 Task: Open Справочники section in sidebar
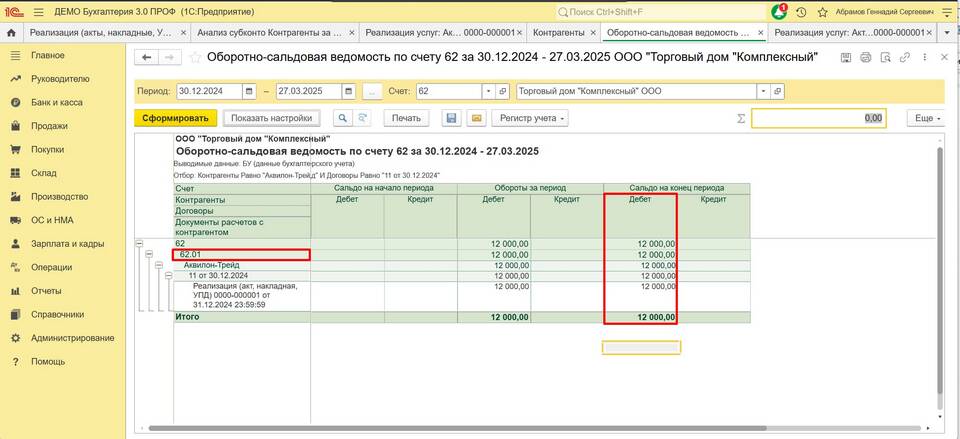coord(57,314)
